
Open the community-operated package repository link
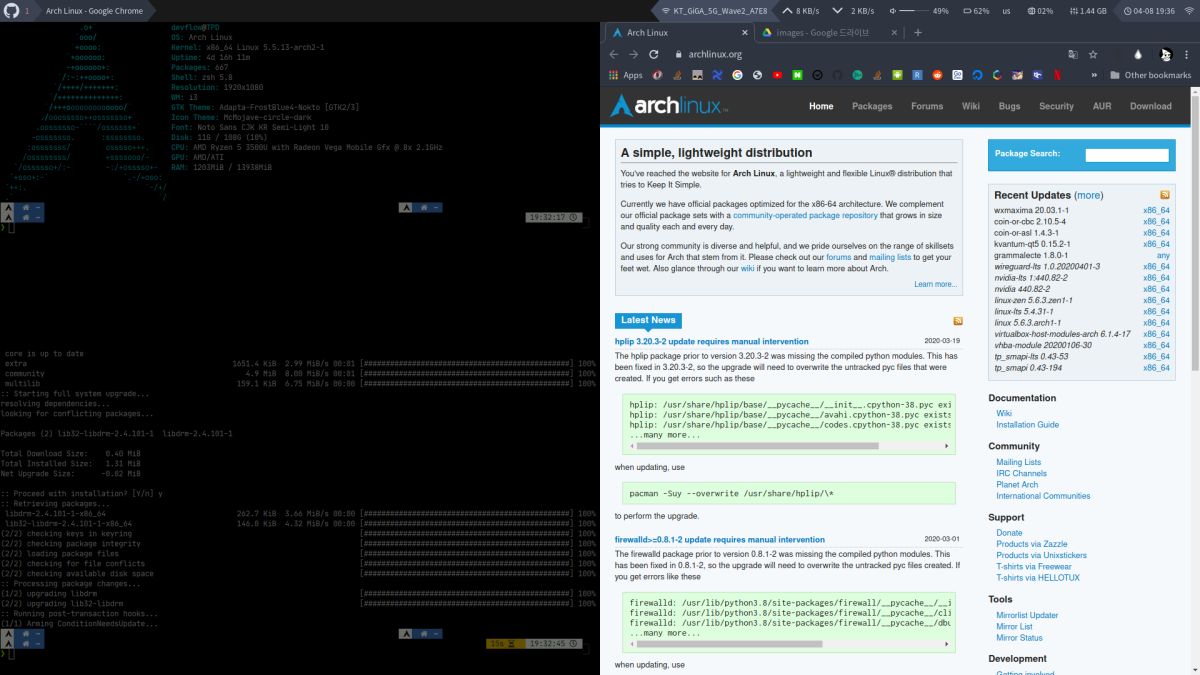coord(805,215)
